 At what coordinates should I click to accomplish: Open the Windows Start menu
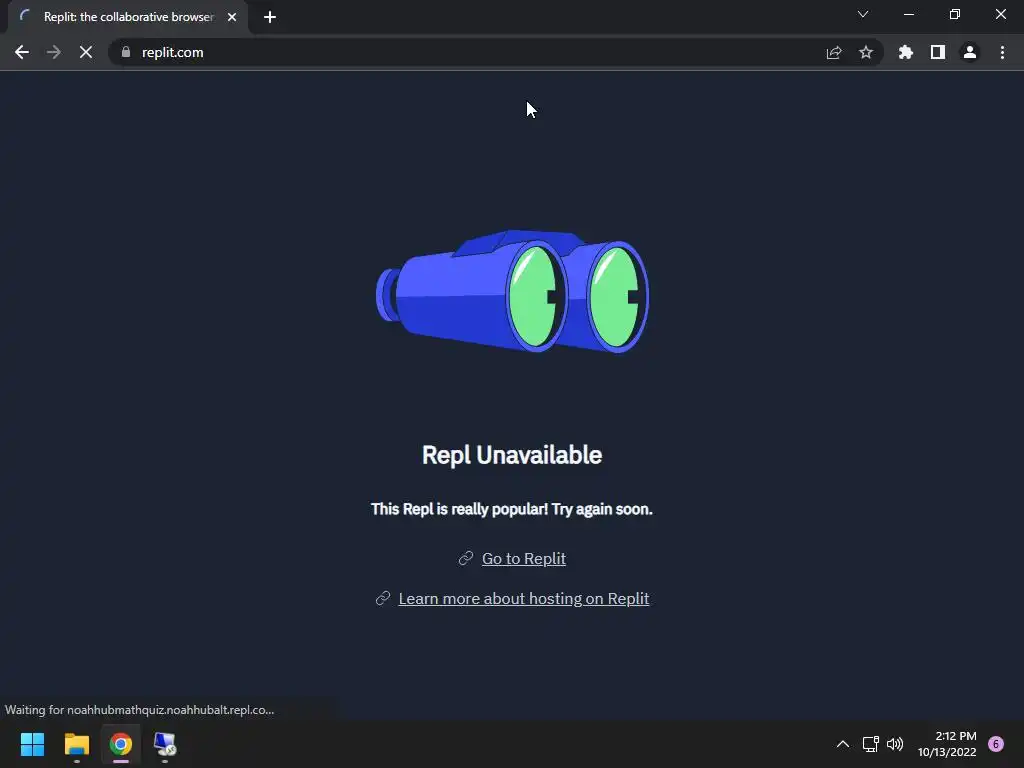32,744
